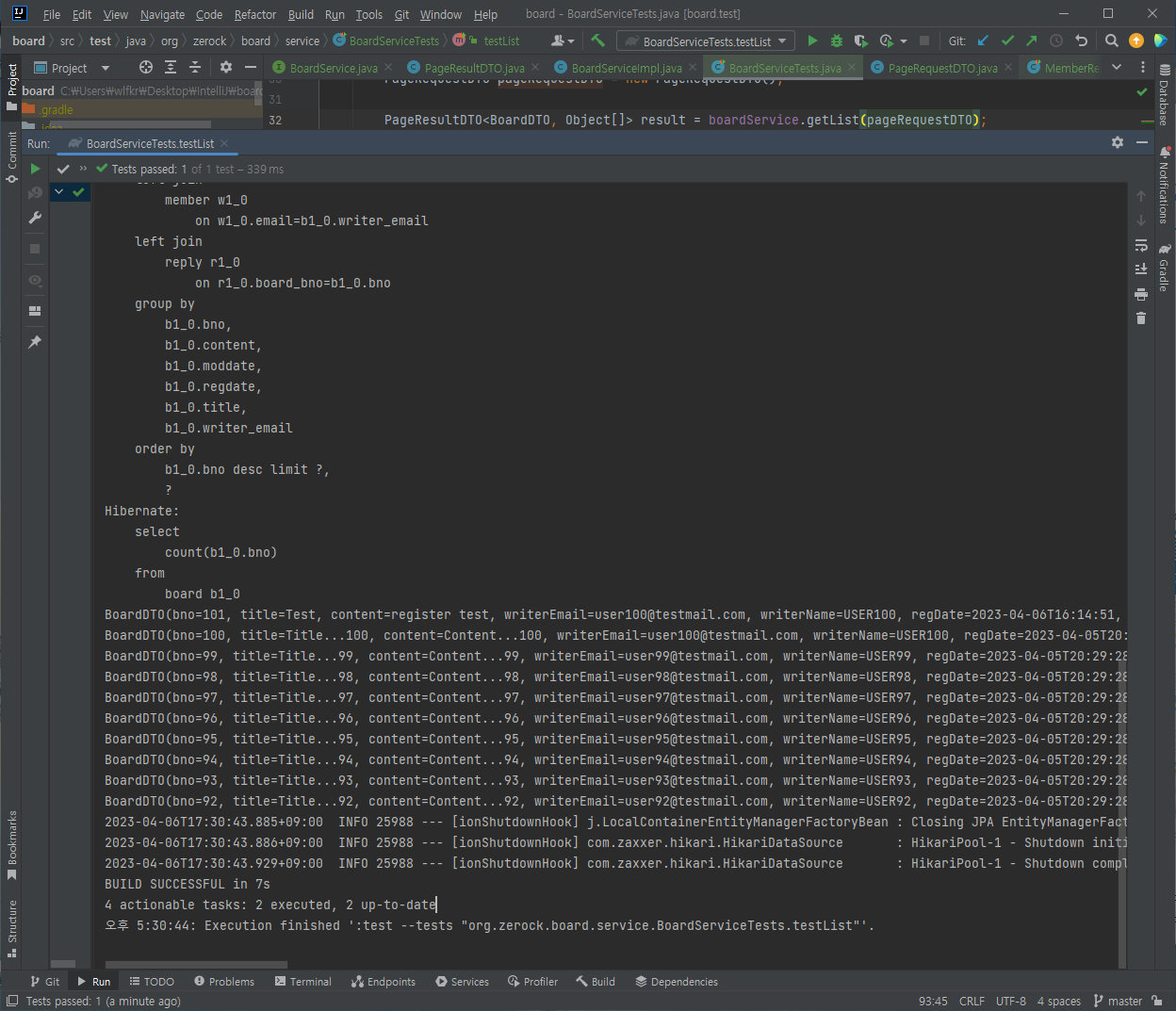Open Run panel settings gear

1118,142
